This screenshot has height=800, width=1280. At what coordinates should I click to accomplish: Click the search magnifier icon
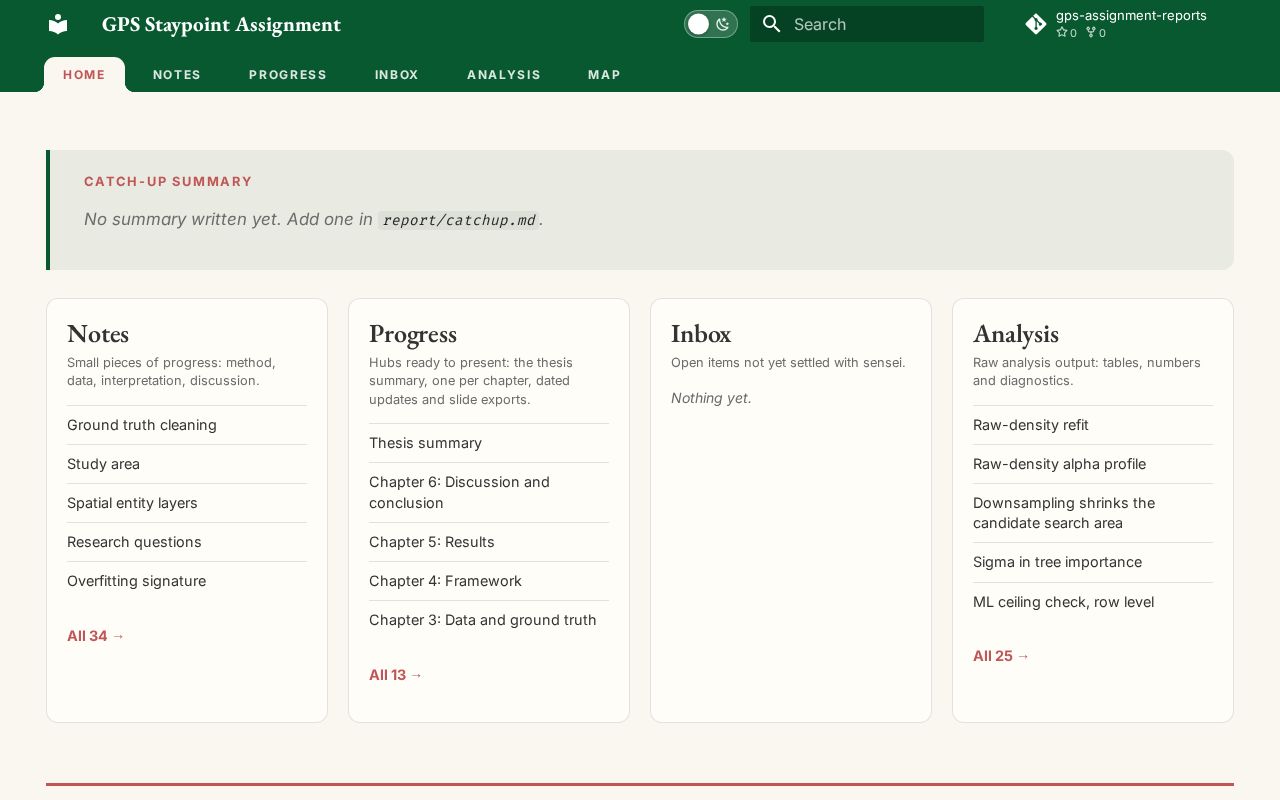click(x=771, y=24)
